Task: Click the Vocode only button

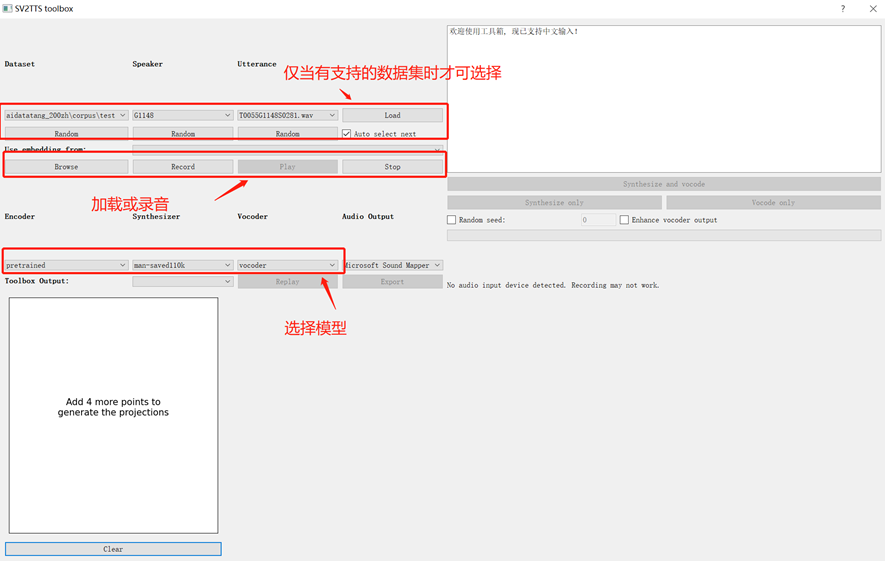Action: click(773, 203)
